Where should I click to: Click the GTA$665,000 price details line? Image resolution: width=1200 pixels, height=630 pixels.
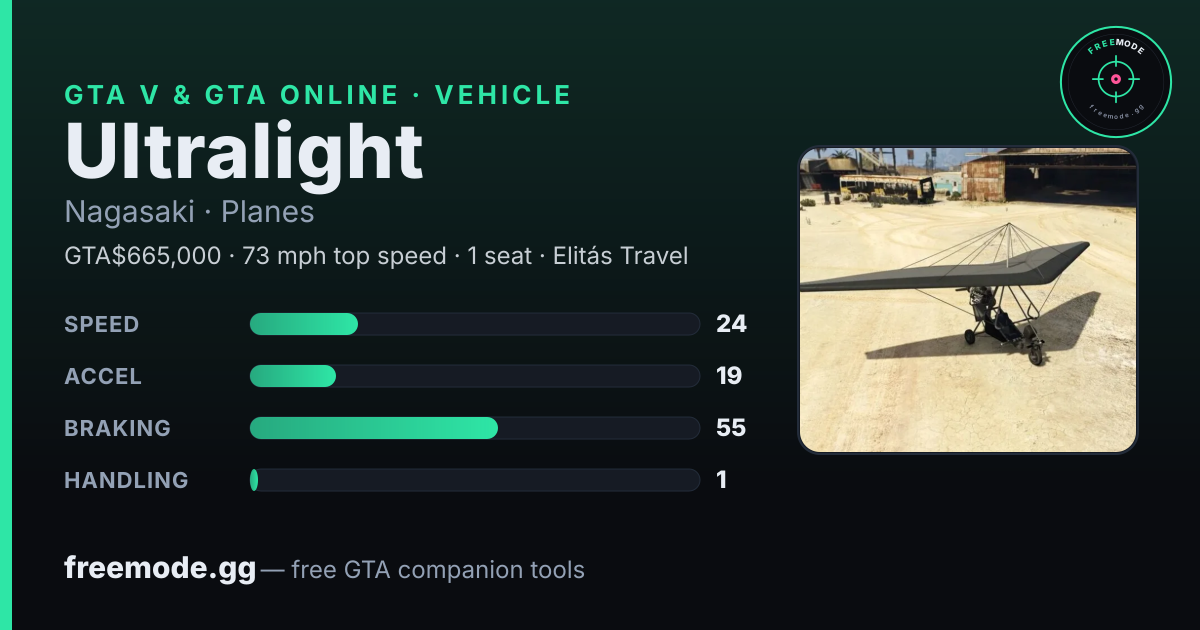point(376,256)
